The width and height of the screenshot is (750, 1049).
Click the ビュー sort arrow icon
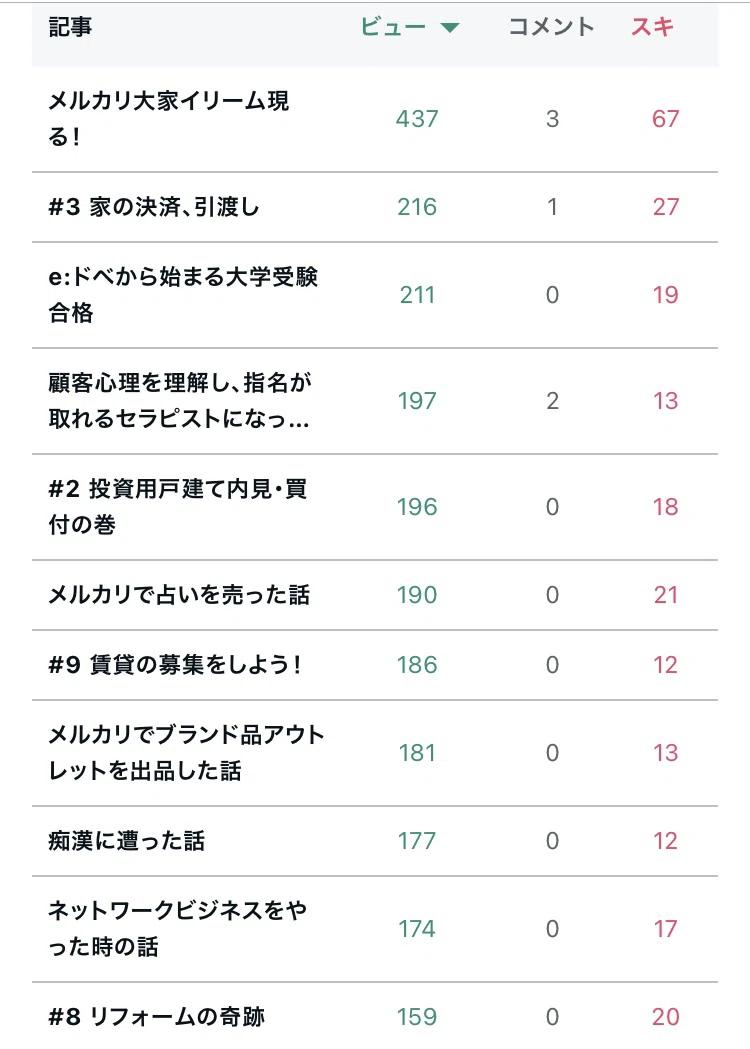click(x=450, y=27)
